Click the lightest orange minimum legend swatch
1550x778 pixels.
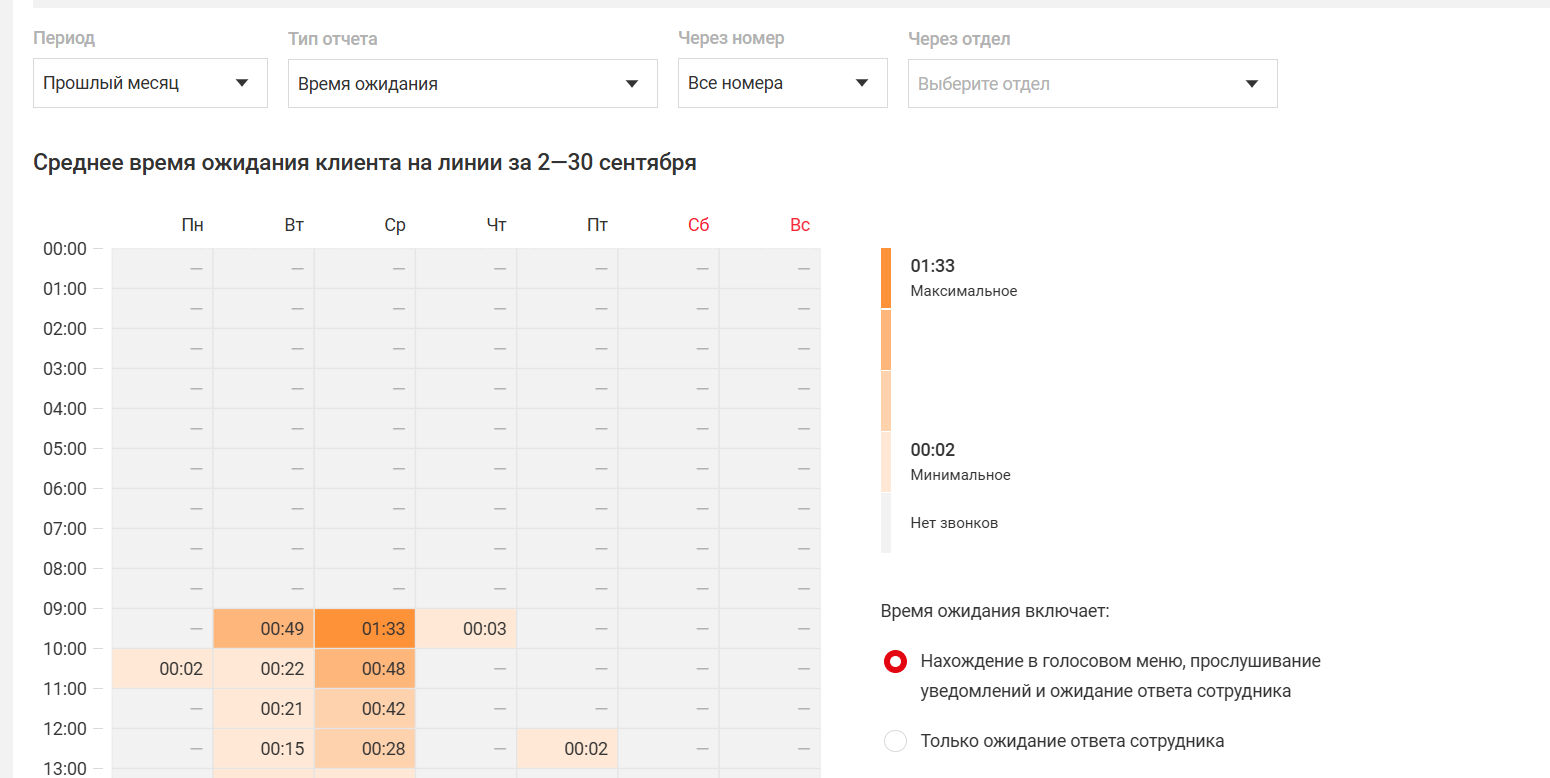pyautogui.click(x=886, y=461)
